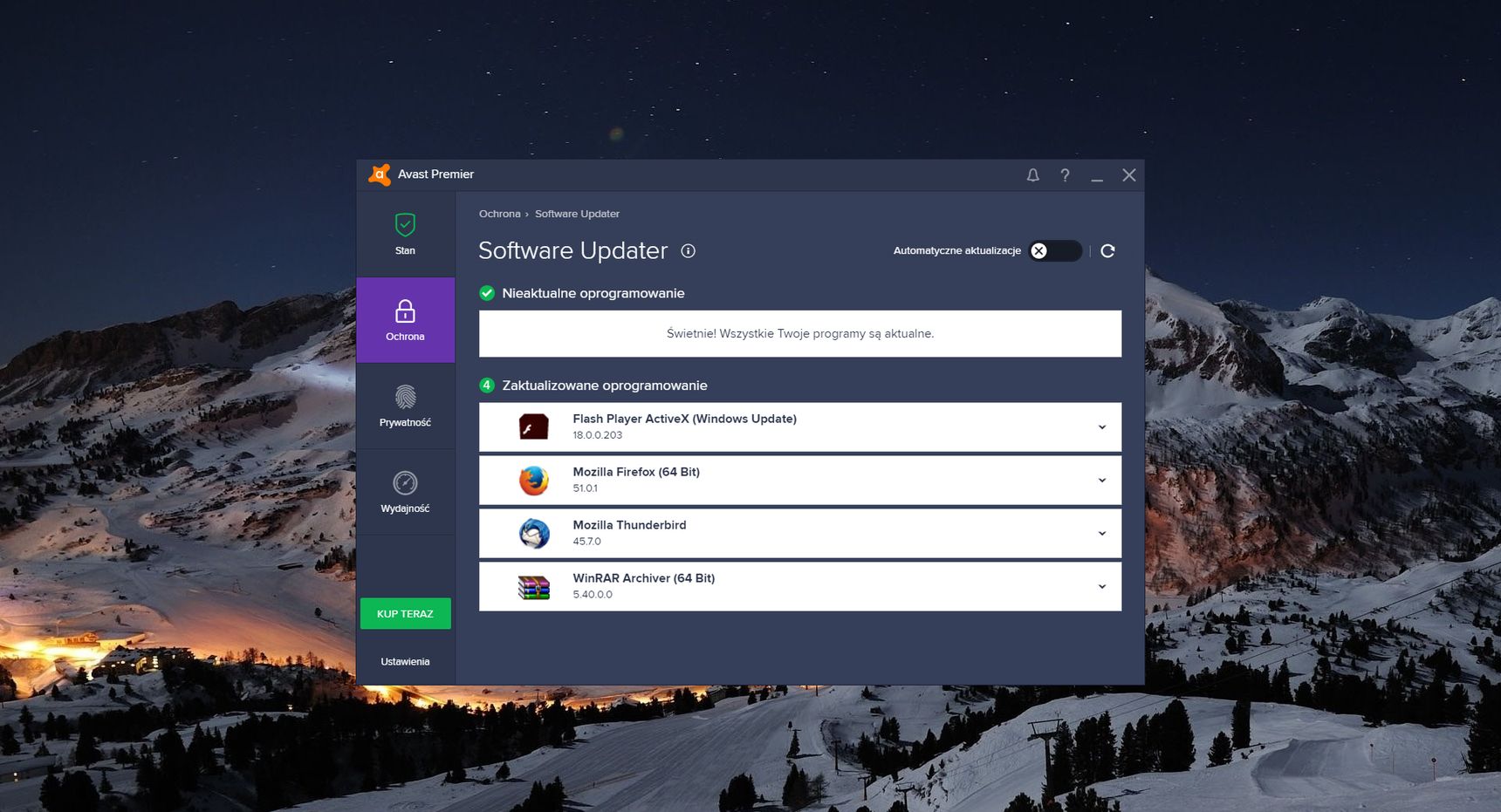The width and height of the screenshot is (1501, 812).
Task: Select Flash Player ActiveX (Windows Update) name
Action: (x=684, y=419)
